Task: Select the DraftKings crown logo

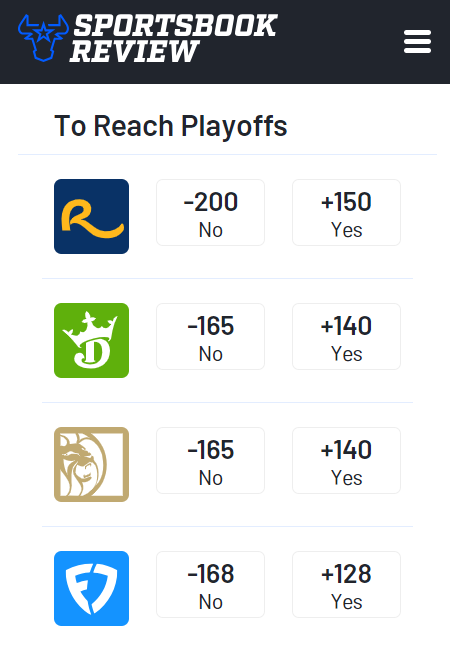Action: point(91,340)
